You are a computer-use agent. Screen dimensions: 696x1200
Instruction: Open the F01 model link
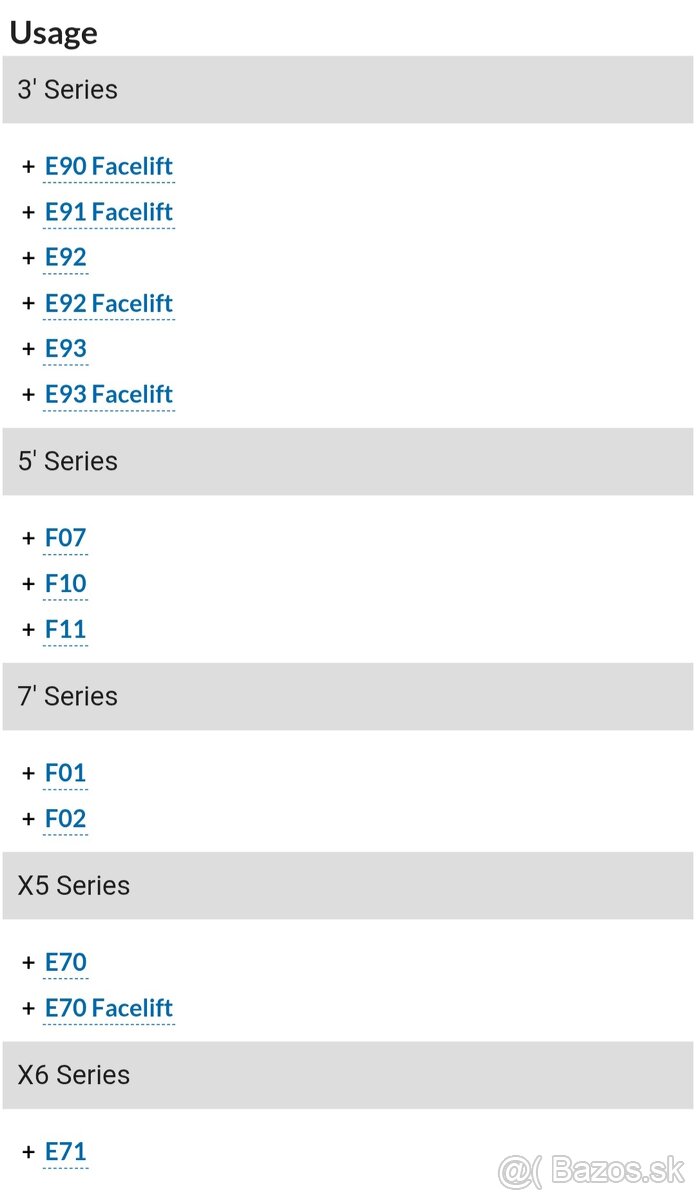(66, 773)
